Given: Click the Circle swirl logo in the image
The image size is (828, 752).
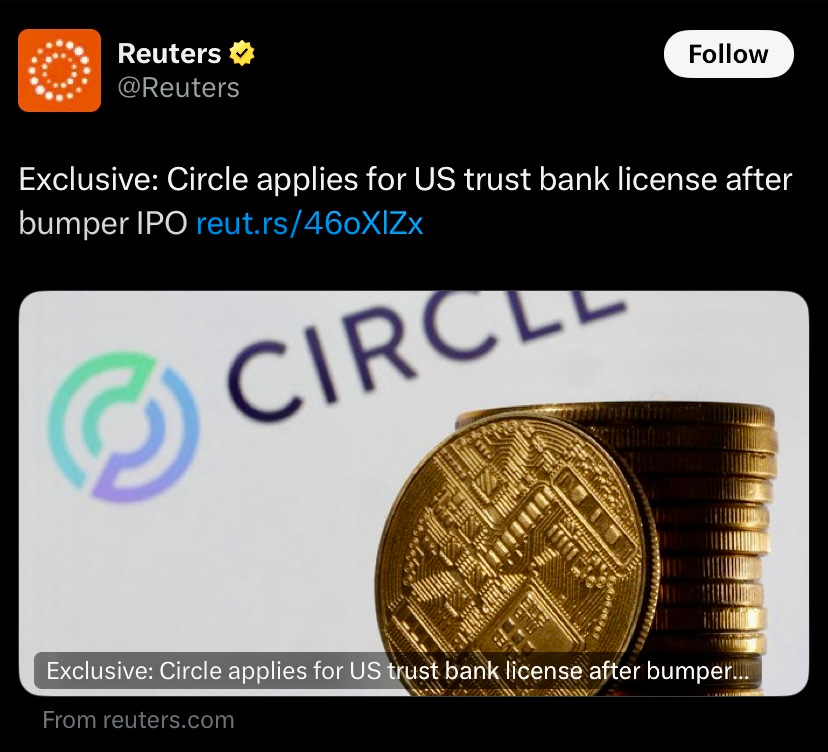Looking at the screenshot, I should 124,427.
